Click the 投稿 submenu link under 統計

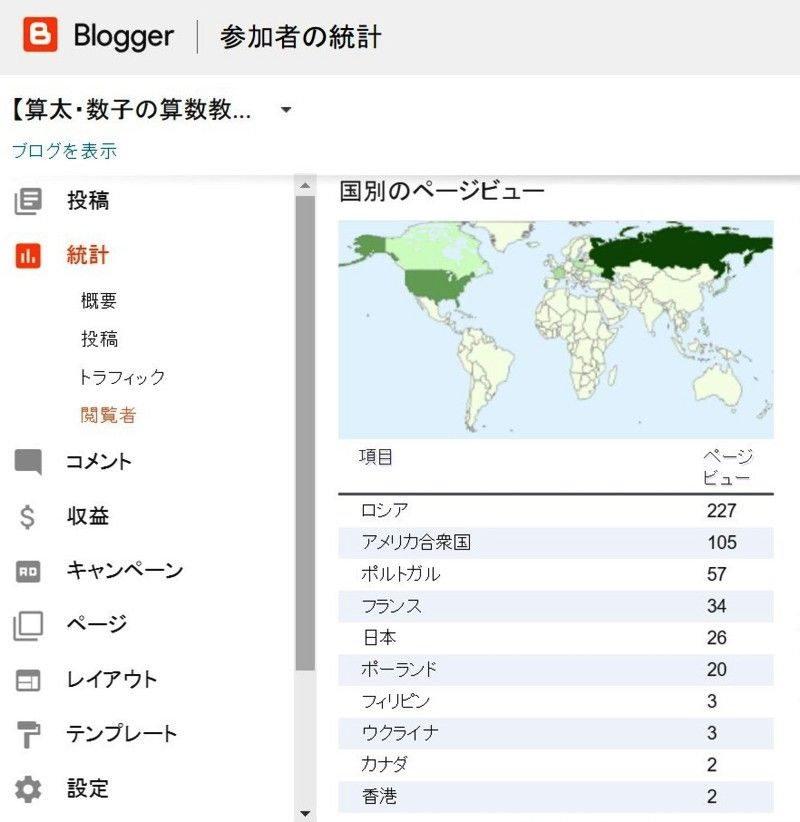coord(99,339)
